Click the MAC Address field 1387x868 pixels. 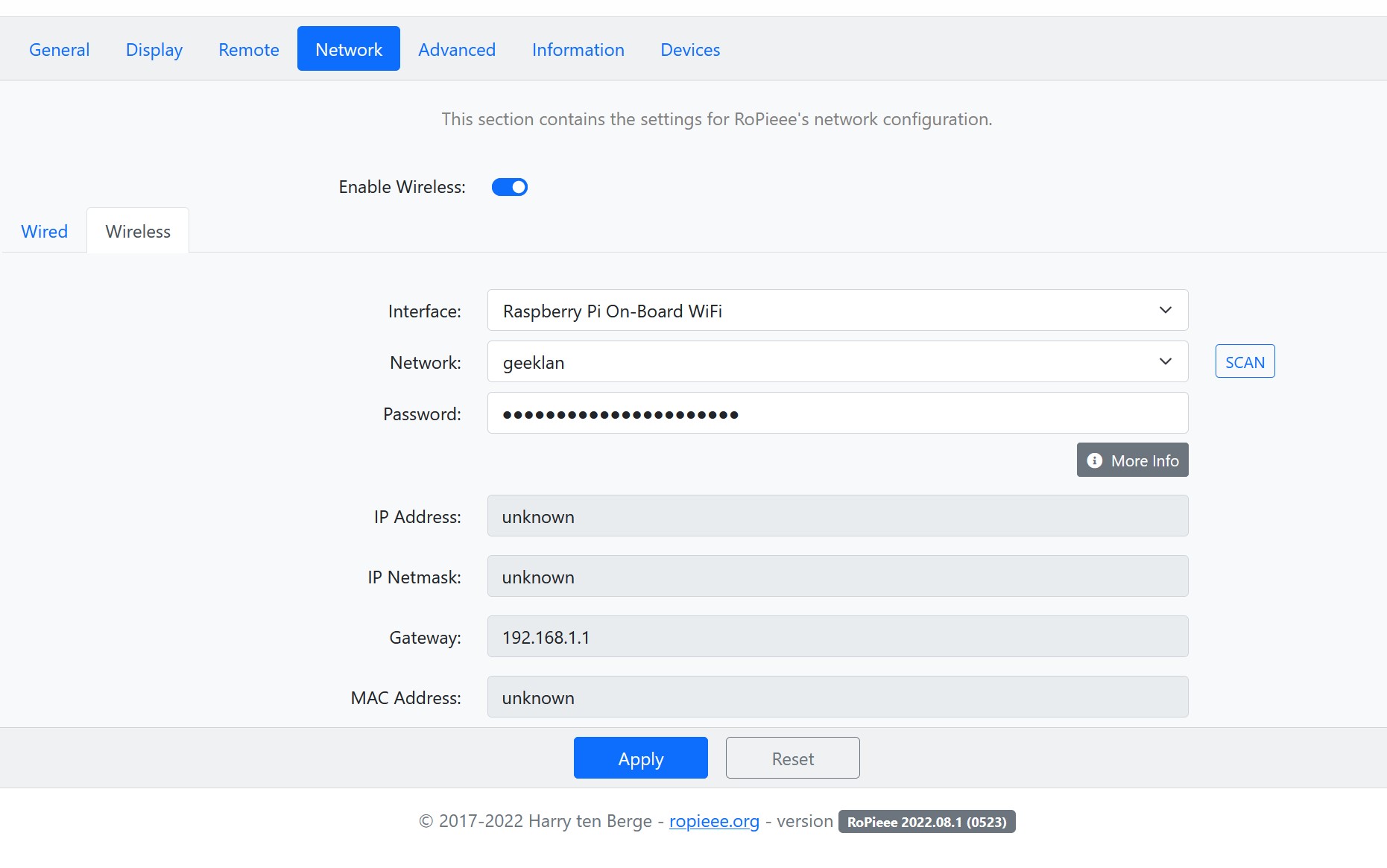pyautogui.click(x=838, y=697)
